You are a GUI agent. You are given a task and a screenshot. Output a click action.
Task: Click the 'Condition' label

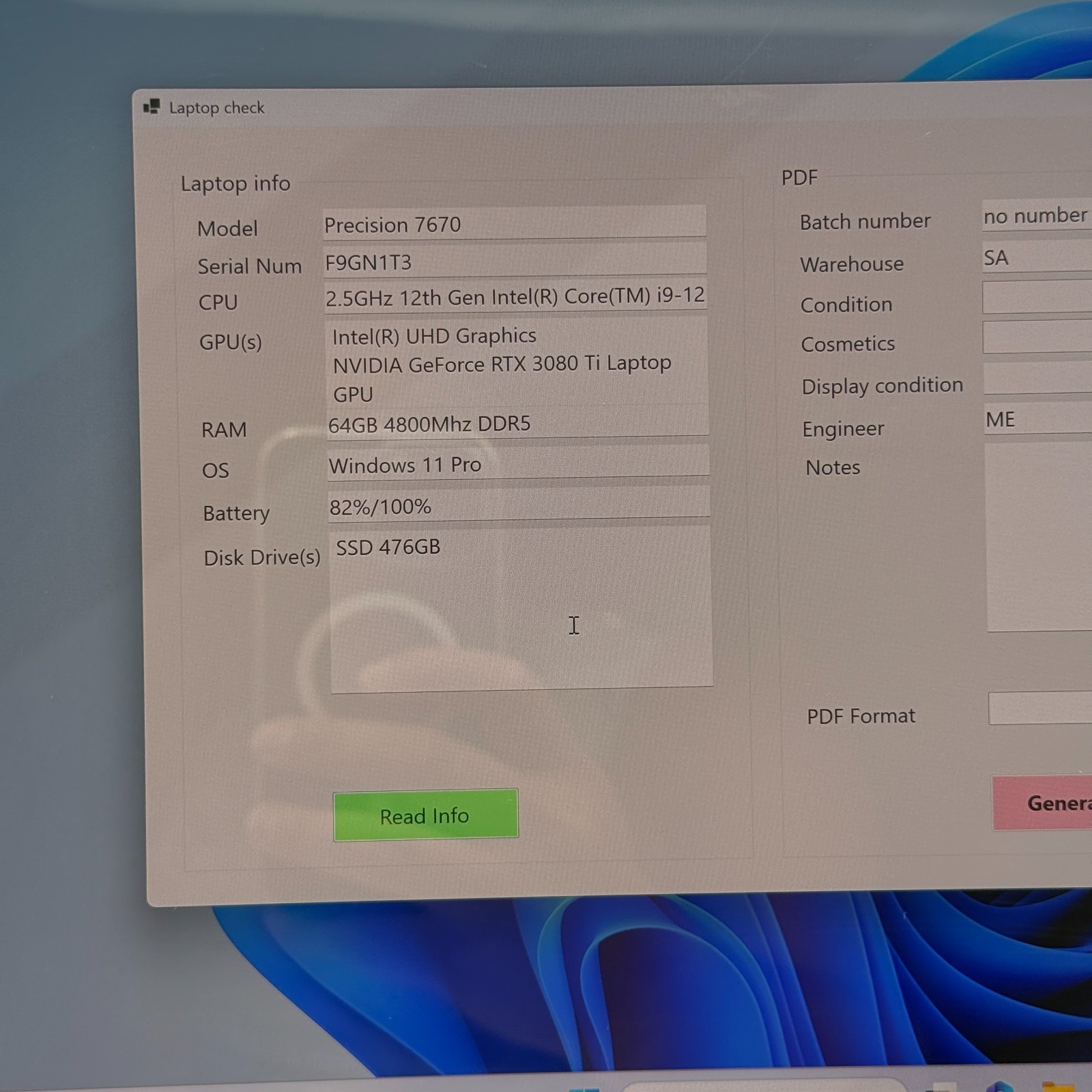click(x=846, y=304)
